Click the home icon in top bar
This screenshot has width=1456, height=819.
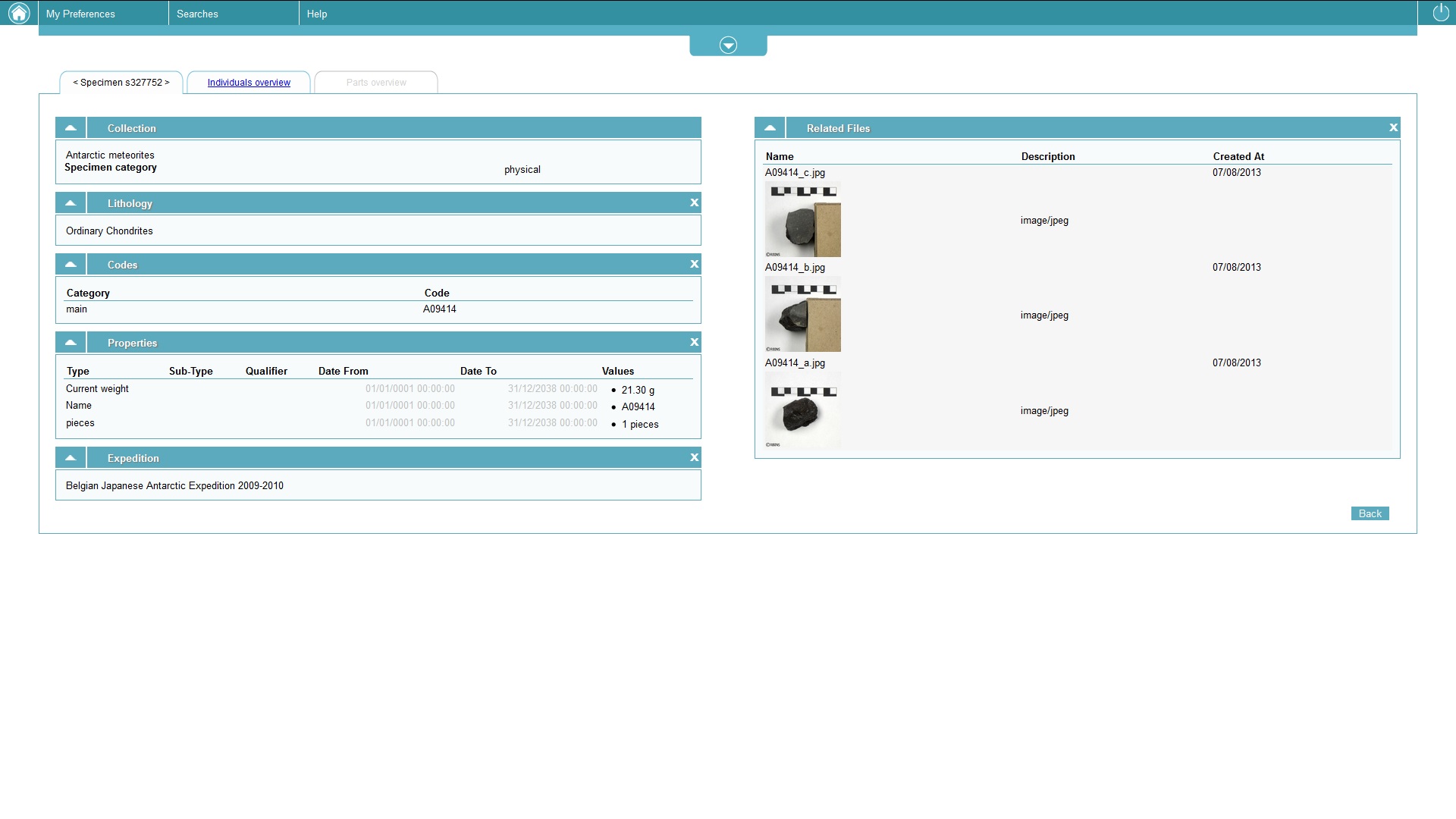pyautogui.click(x=18, y=13)
